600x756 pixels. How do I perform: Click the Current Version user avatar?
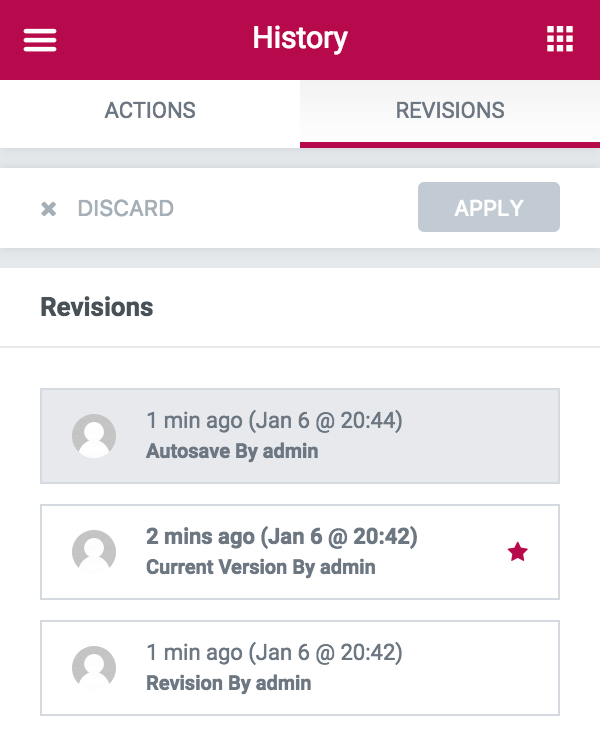94,552
